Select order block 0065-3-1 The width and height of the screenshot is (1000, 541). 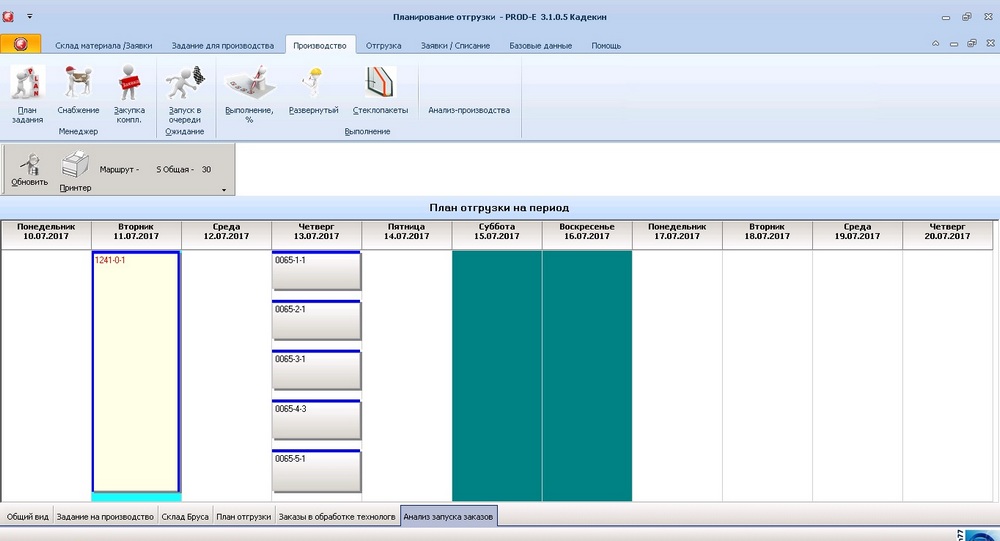pyautogui.click(x=316, y=371)
